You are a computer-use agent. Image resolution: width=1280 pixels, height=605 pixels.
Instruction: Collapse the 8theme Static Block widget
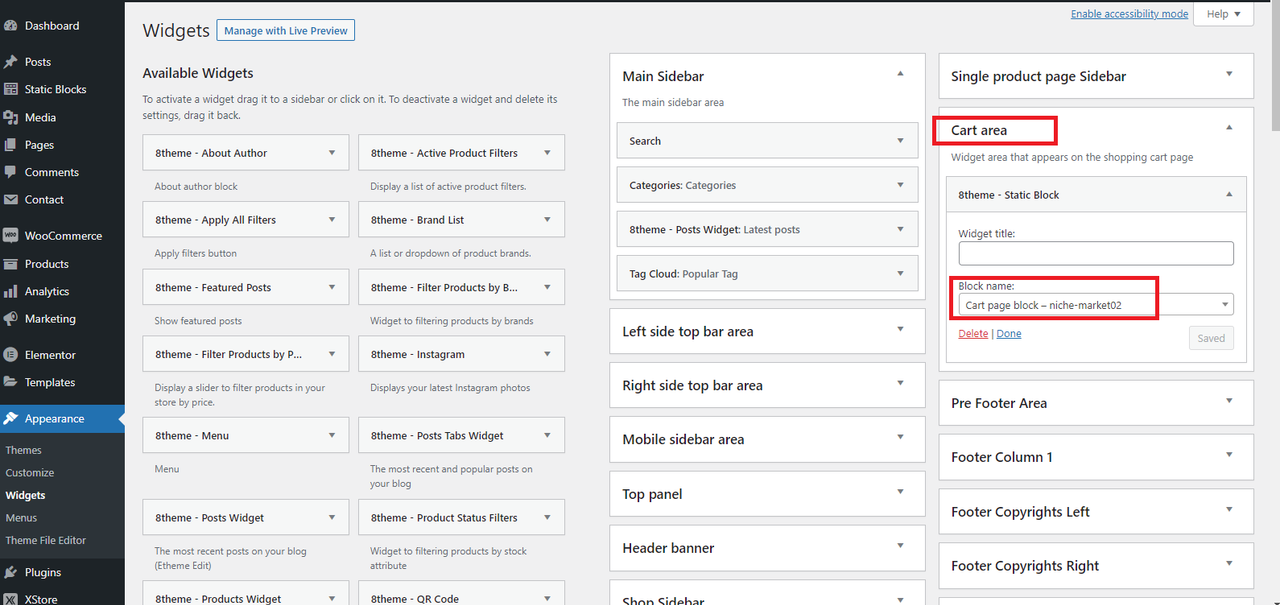pyautogui.click(x=1229, y=195)
